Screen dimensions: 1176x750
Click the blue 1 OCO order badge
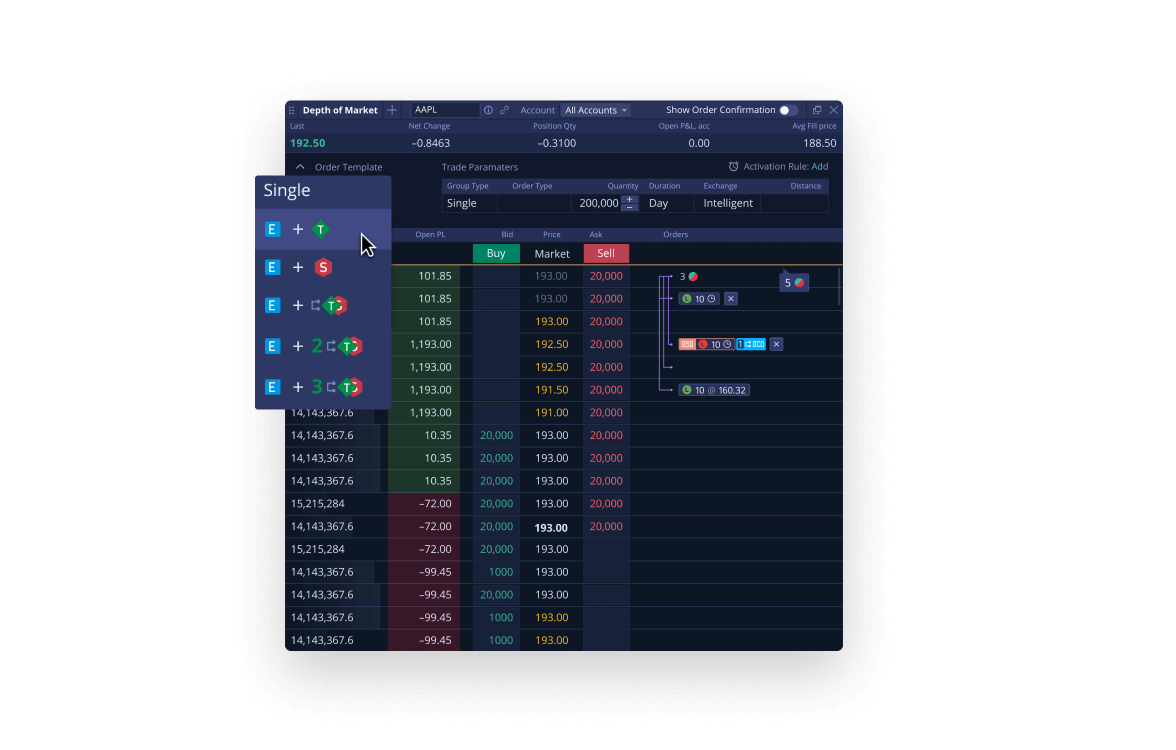pyautogui.click(x=751, y=344)
